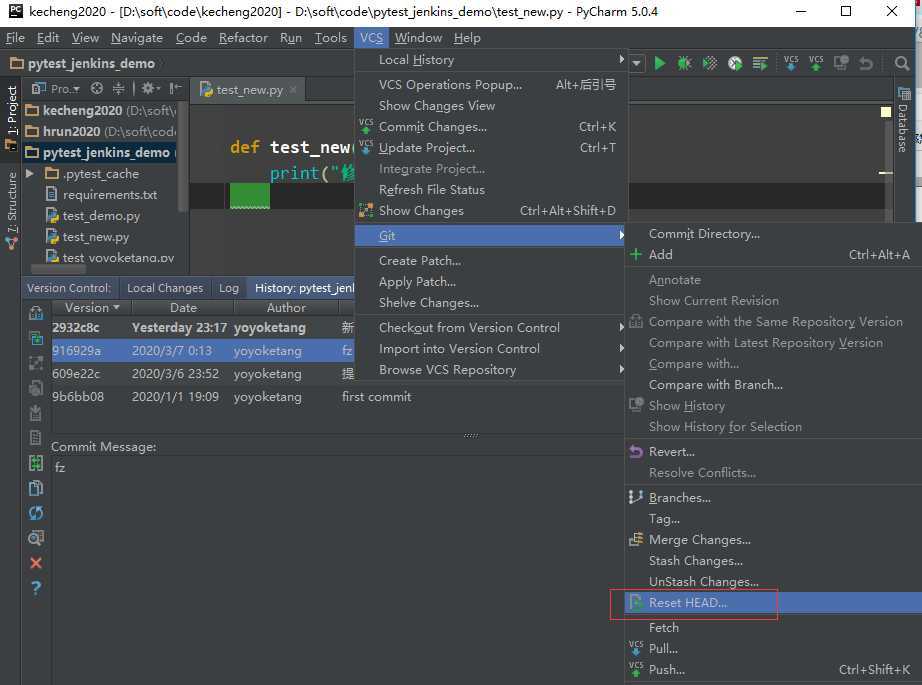This screenshot has width=922, height=685.
Task: Open the Structure tool window tab
Action: [x=12, y=209]
